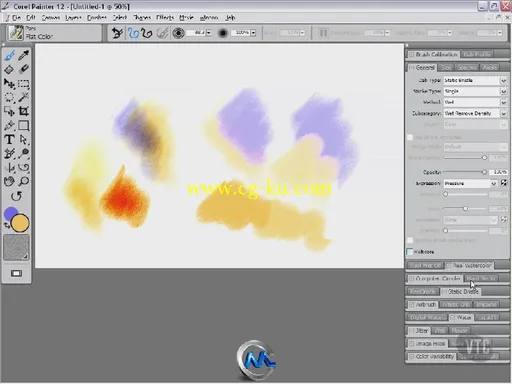
Task: Select the Text tool
Action: [9, 139]
